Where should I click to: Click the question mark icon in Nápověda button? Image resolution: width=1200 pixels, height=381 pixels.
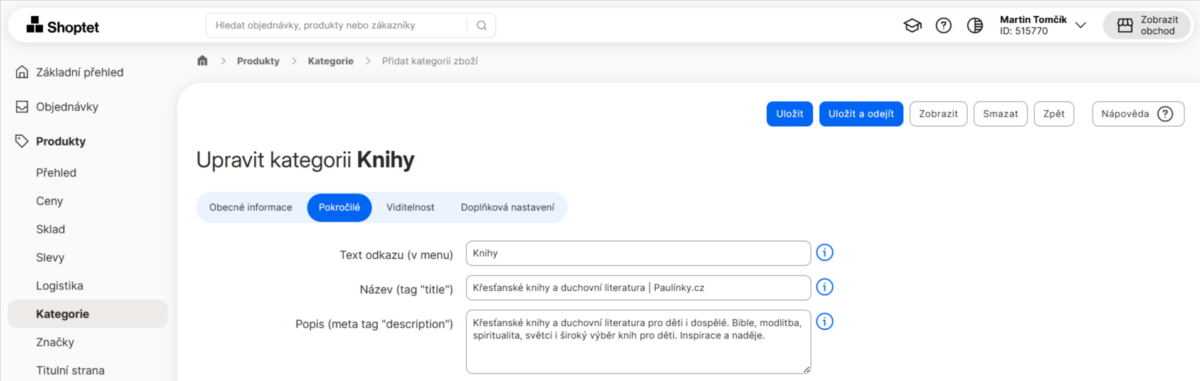(1164, 114)
